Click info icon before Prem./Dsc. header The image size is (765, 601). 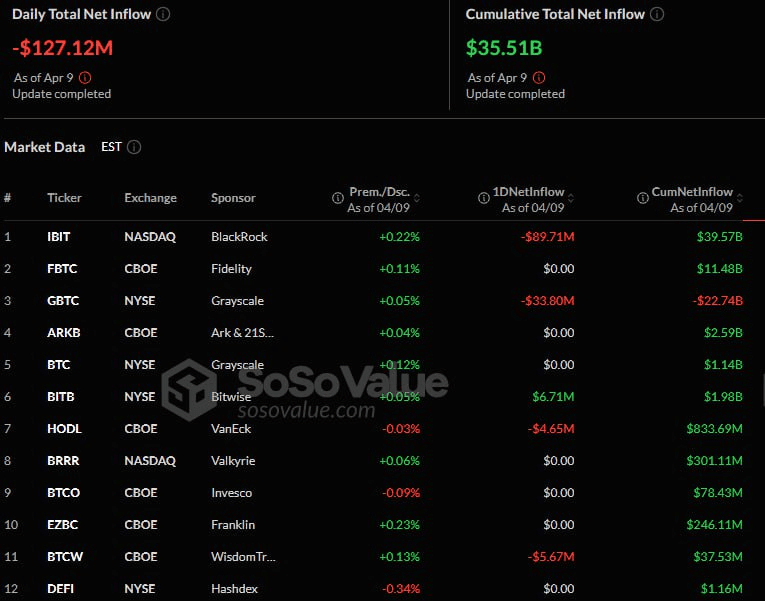338,198
